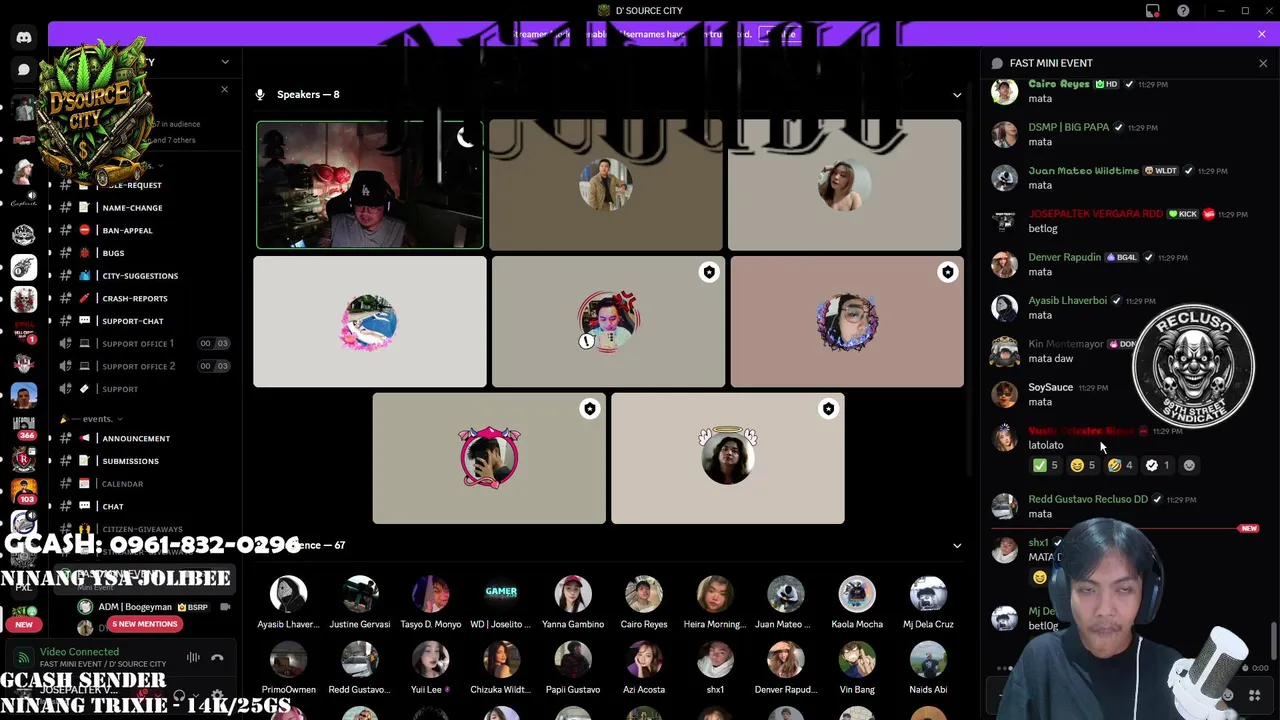Toggle the green checkmark reaction with 5
Viewport: 1280px width, 720px height.
point(1045,465)
